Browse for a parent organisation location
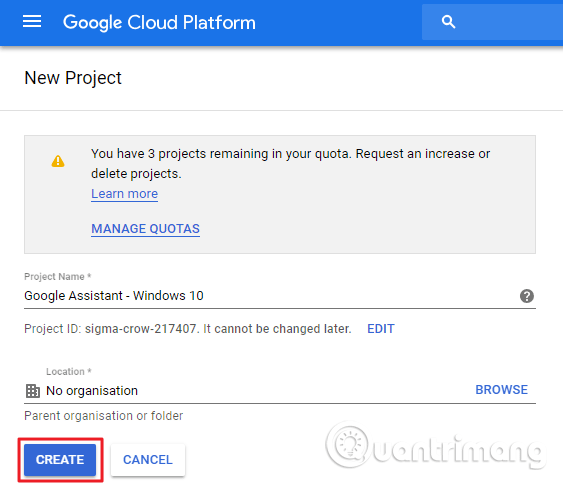Viewport: 563px width, 493px height. point(501,390)
